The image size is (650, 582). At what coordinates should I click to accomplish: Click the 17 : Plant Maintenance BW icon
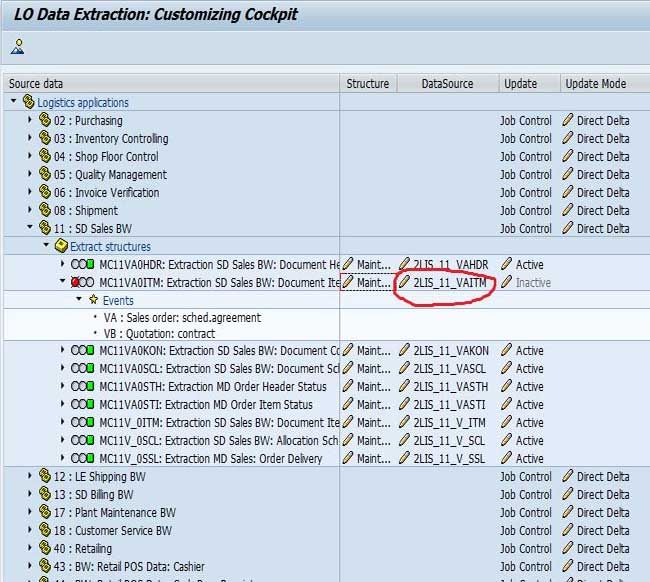pos(45,512)
